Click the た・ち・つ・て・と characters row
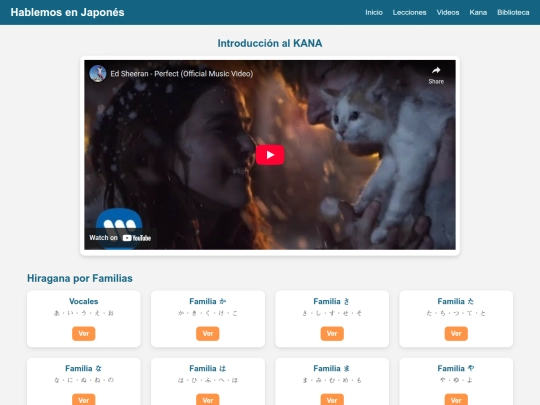This screenshot has height=405, width=540. pyautogui.click(x=456, y=313)
